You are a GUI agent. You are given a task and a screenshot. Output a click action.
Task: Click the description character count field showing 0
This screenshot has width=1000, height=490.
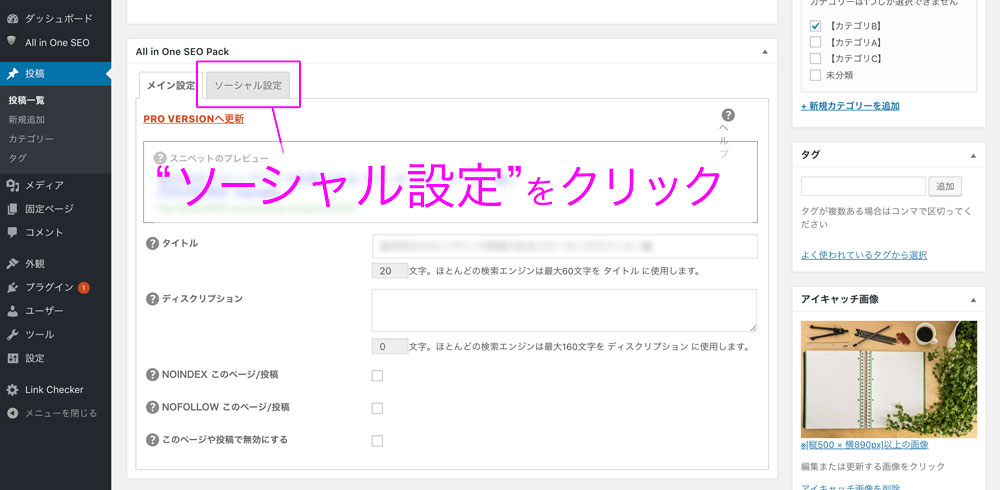point(390,347)
